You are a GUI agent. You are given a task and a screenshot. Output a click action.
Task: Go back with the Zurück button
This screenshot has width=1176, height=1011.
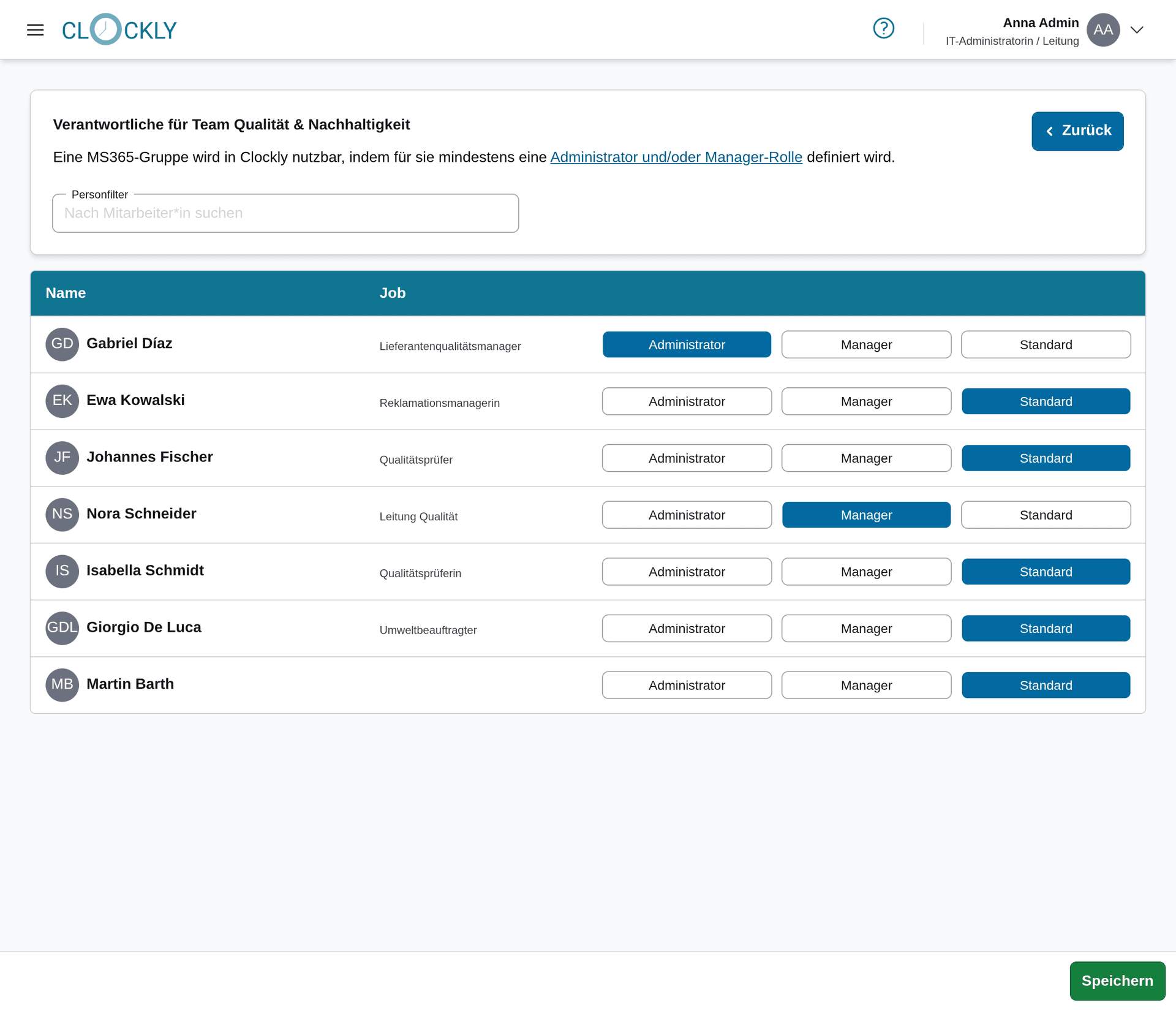[x=1077, y=131]
